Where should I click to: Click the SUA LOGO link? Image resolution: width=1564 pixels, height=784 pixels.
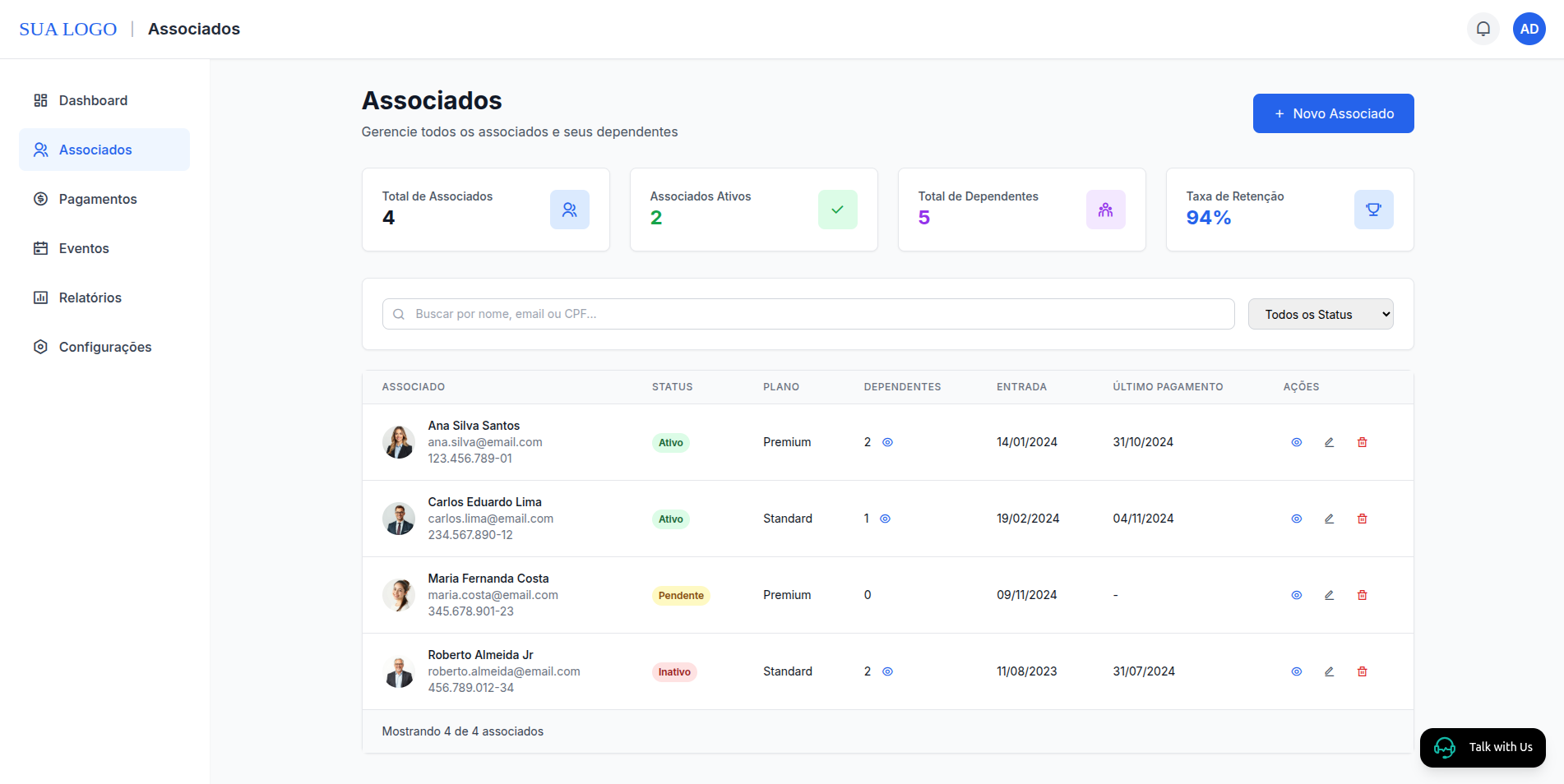[68, 29]
